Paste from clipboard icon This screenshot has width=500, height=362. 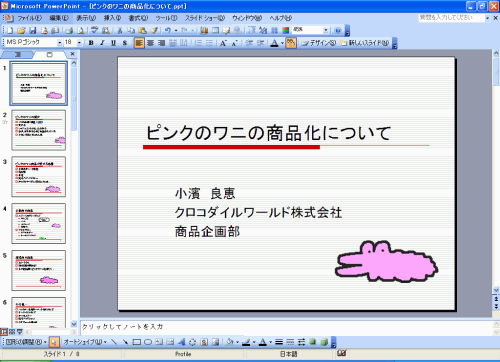[142, 31]
